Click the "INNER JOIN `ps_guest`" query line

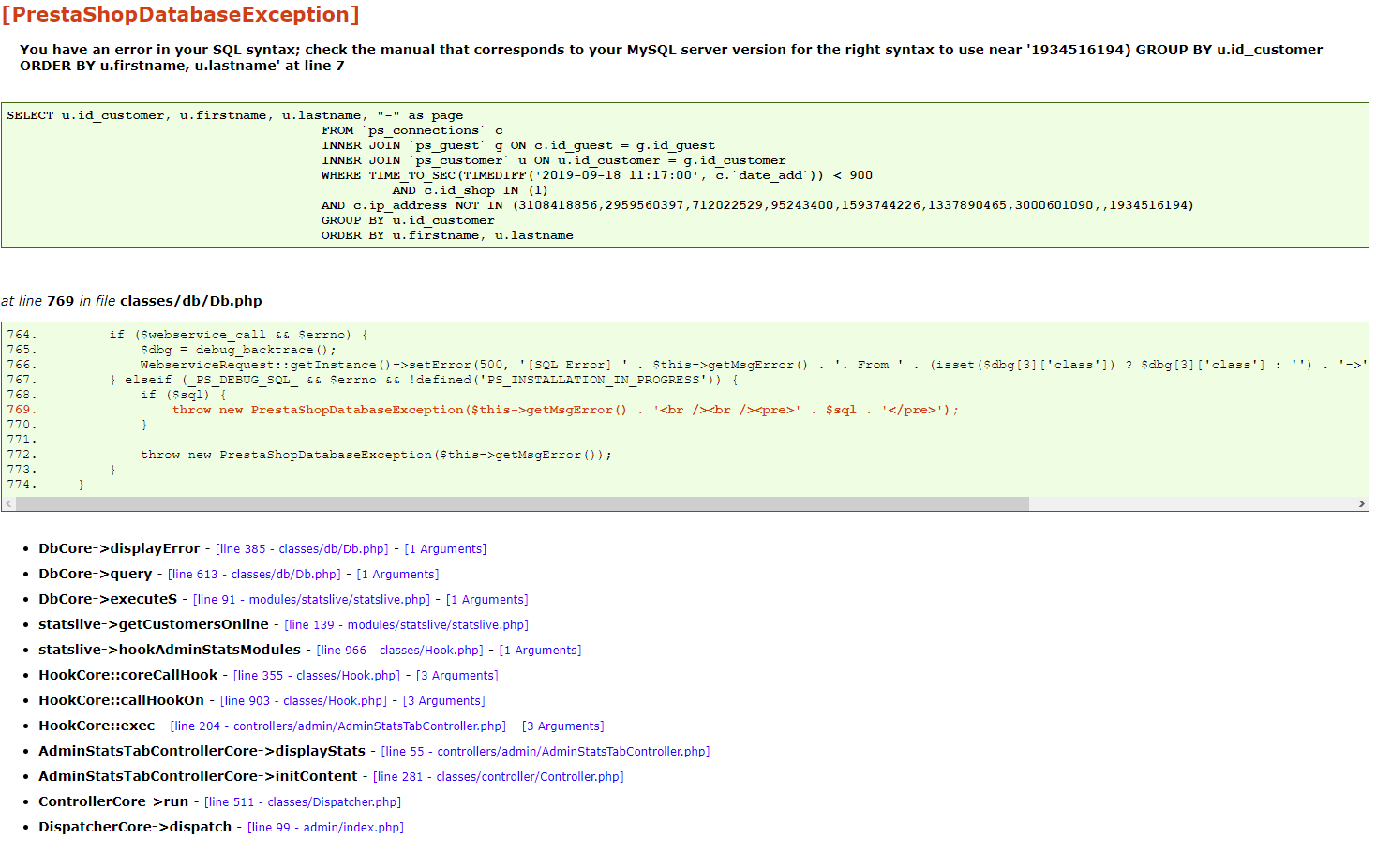[x=518, y=145]
